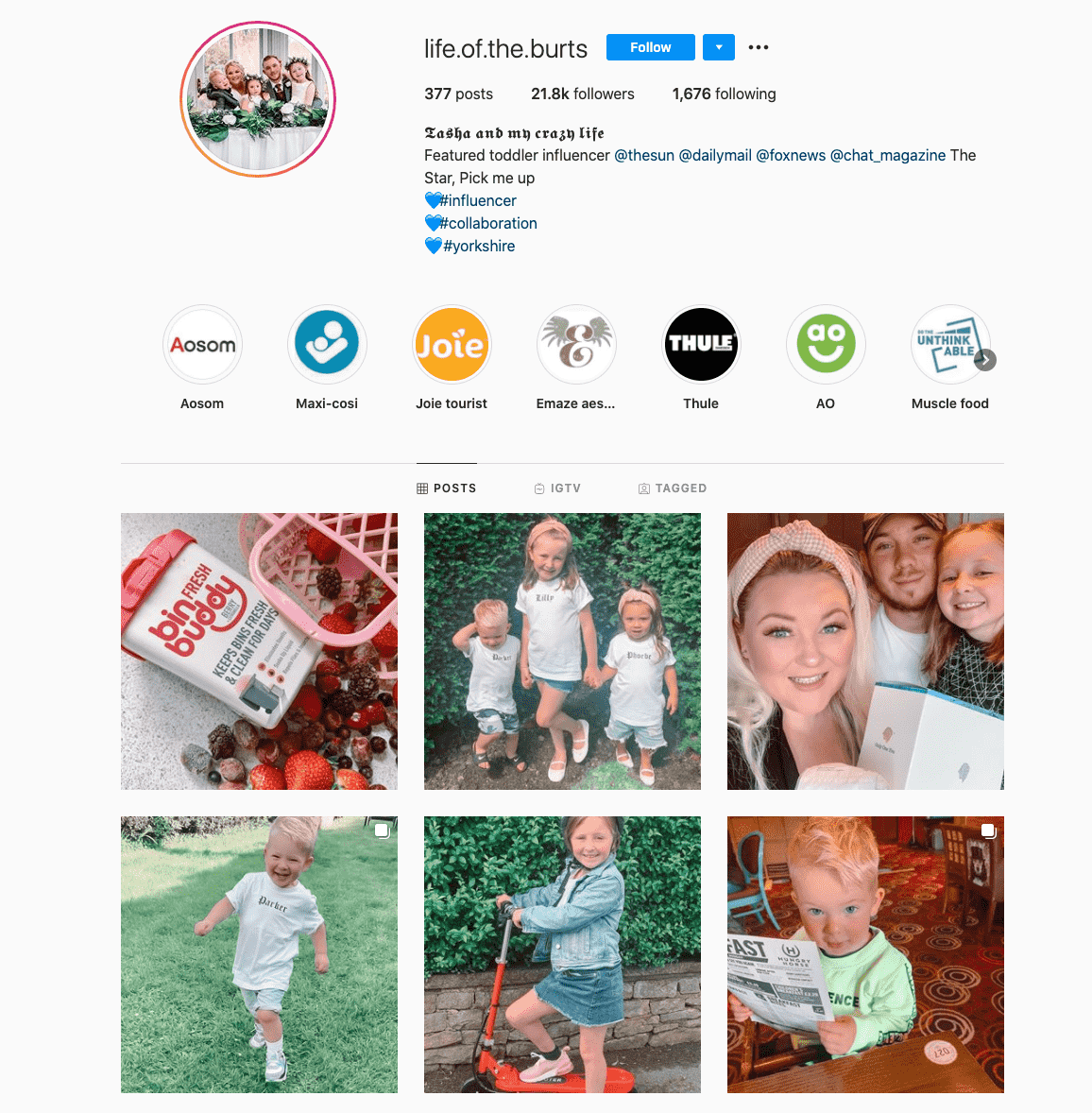Expand the suggested accounts dropdown arrow
Screen dimensions: 1092x1113
click(x=719, y=47)
